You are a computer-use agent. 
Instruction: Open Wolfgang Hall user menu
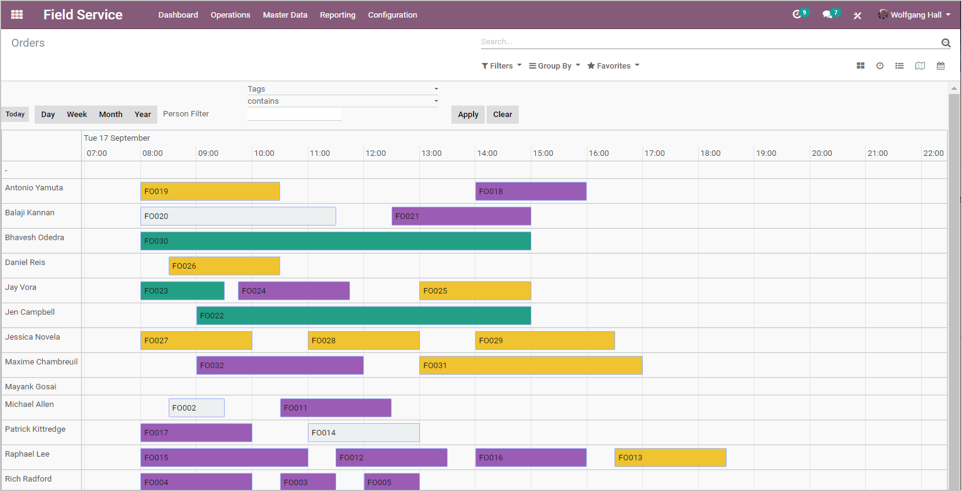click(x=914, y=15)
